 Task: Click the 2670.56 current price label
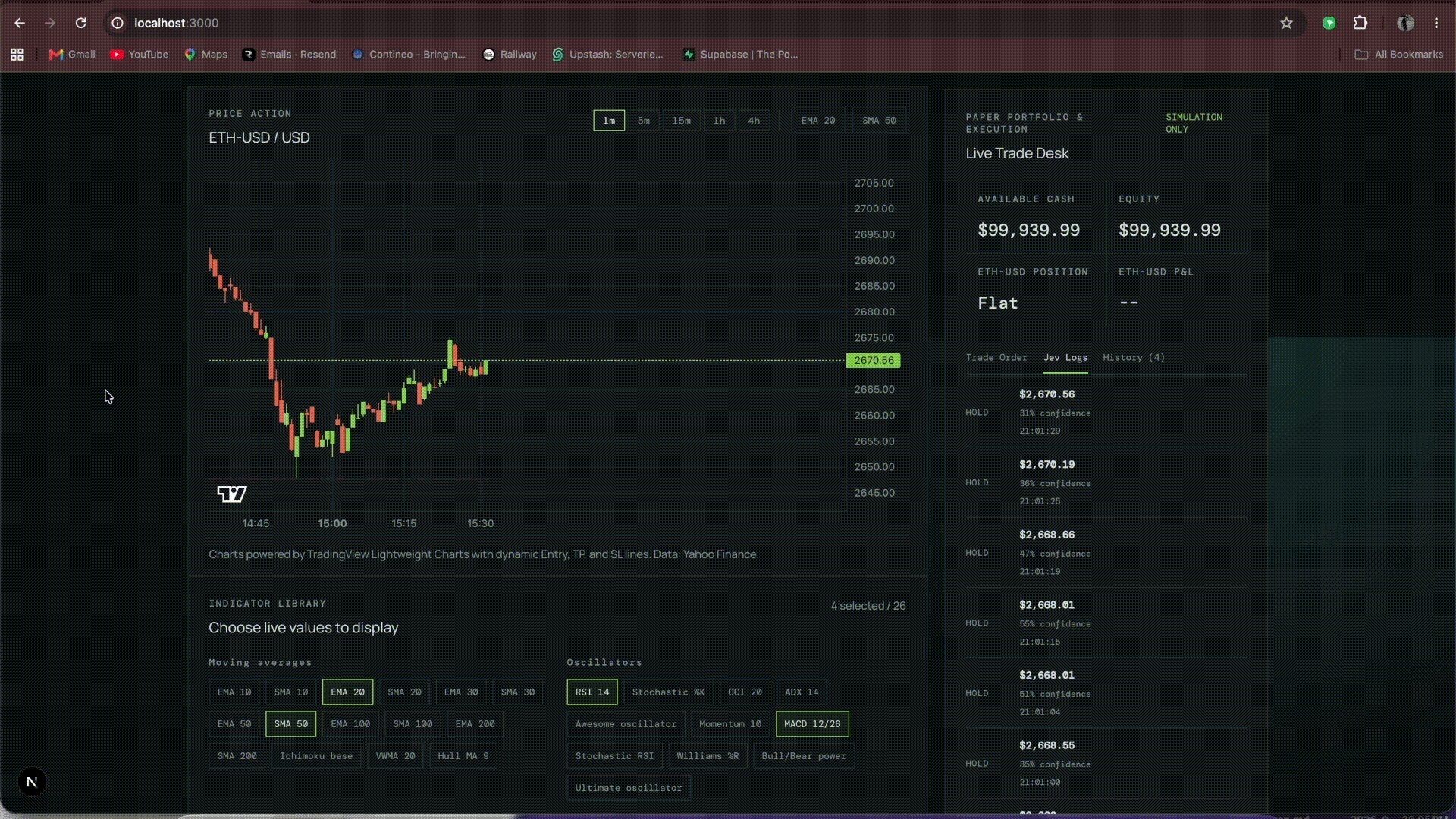(x=874, y=361)
